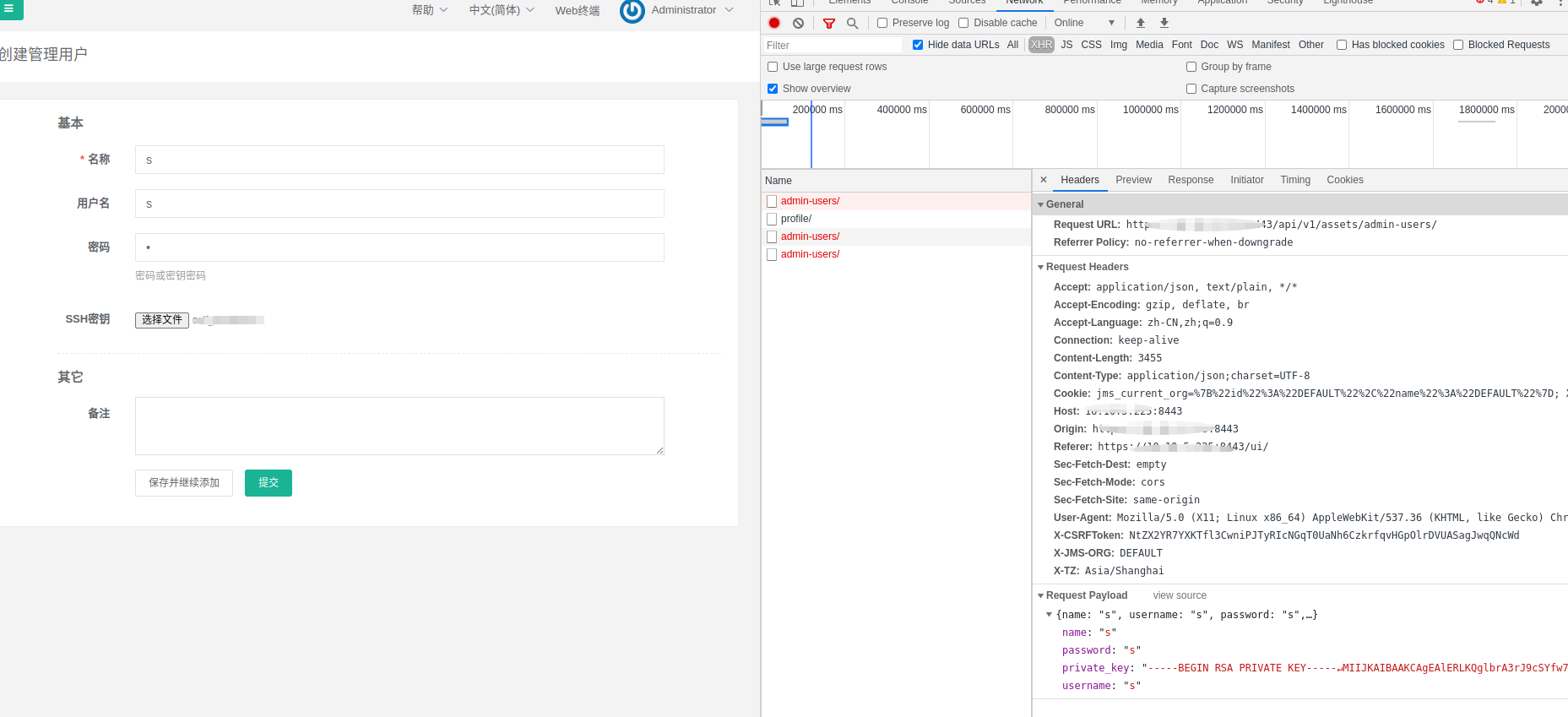
Task: Toggle the red filter funnel icon
Action: coord(829,23)
